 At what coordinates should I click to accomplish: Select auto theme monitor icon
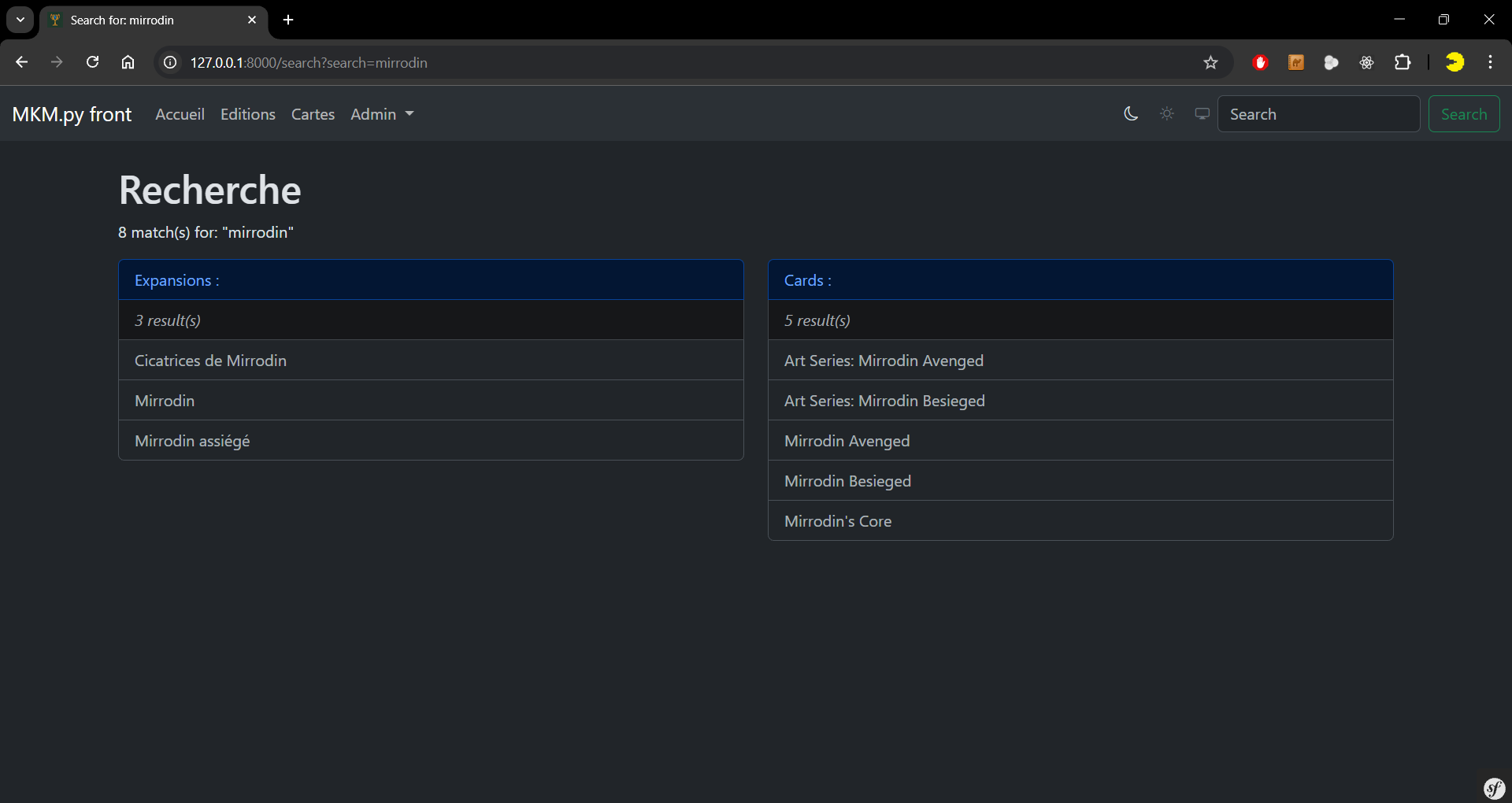pos(1202,114)
